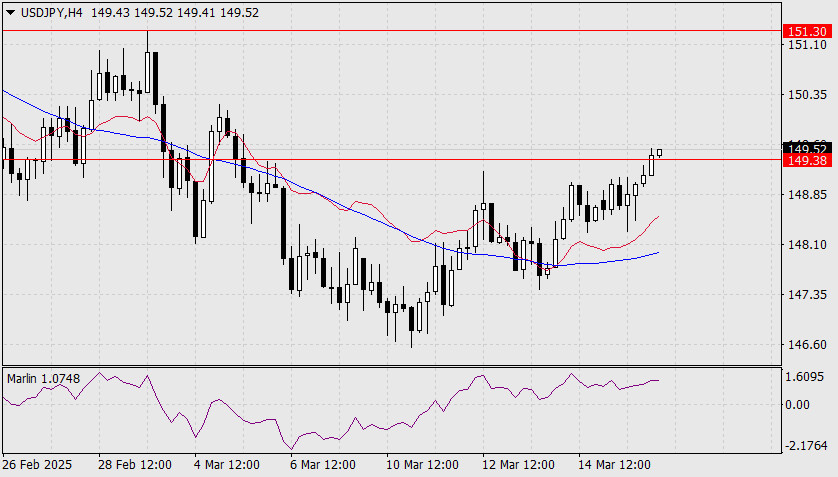The image size is (838, 477).
Task: Click the red 151.30 price level label
Action: point(807,32)
